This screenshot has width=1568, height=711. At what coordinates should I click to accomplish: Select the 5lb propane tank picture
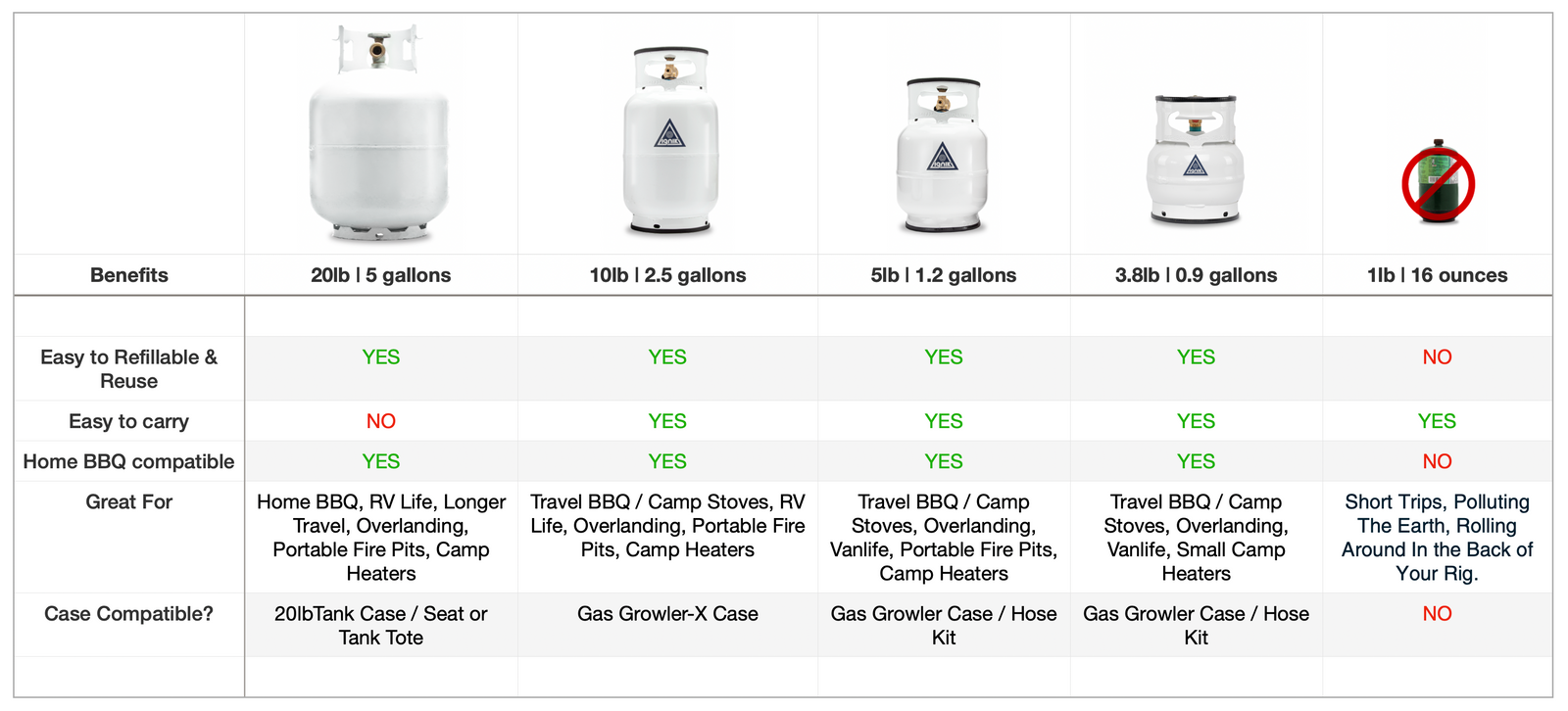[x=942, y=157]
